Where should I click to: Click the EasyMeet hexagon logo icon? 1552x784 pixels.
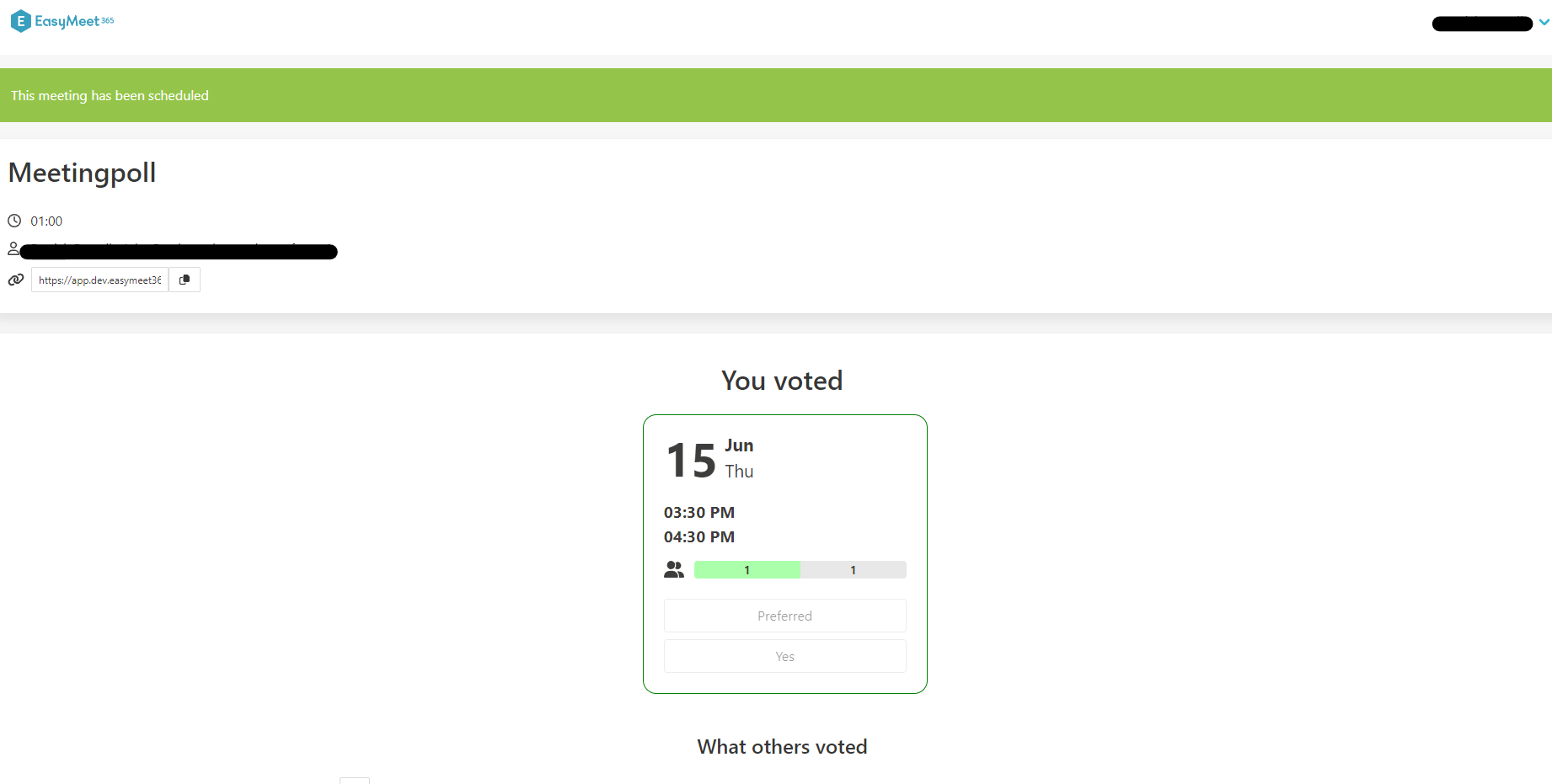[20, 21]
